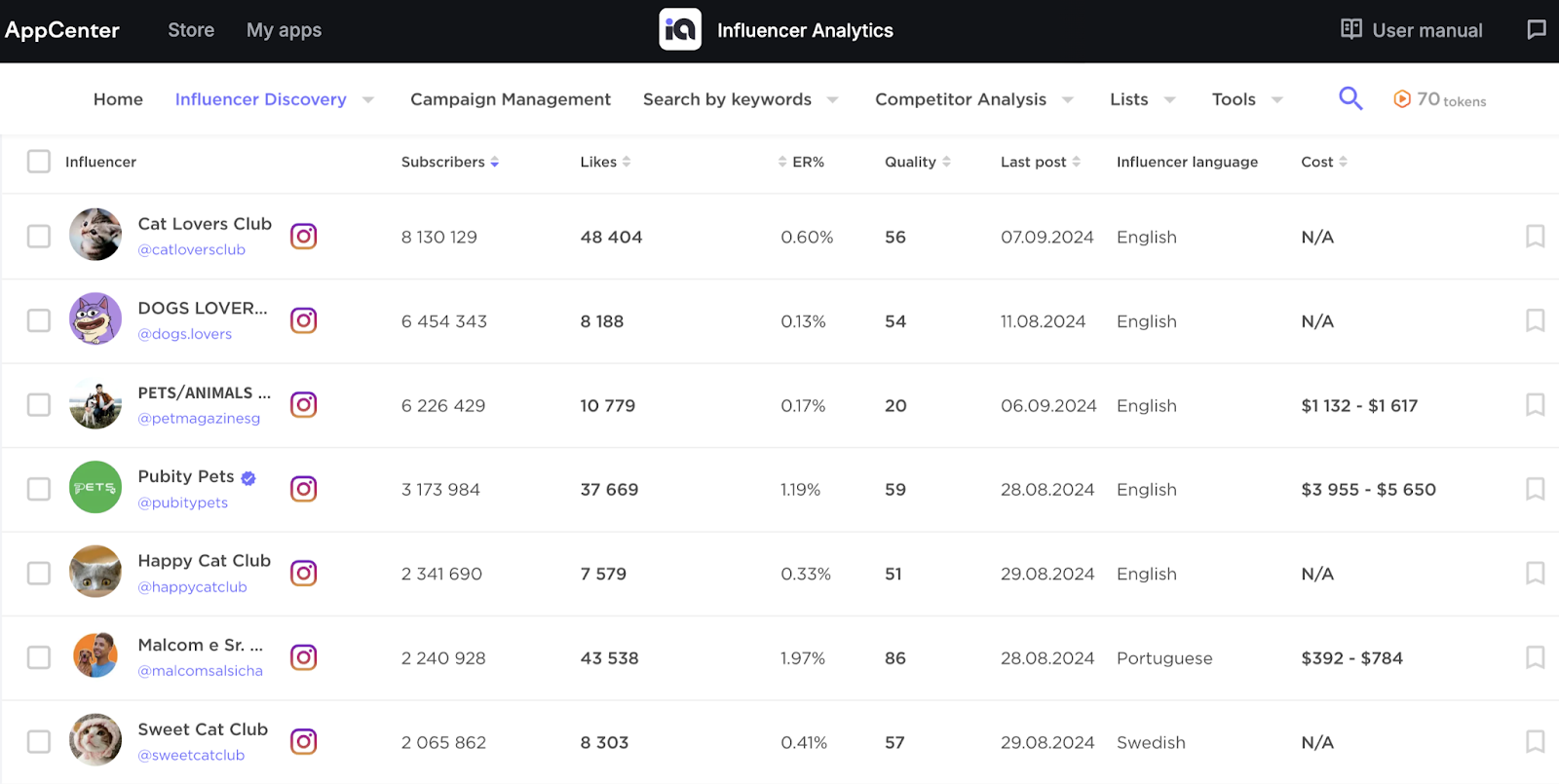Bookmark Sweet Cat Club influencer
Screen dimensions: 1559x784
(1536, 741)
